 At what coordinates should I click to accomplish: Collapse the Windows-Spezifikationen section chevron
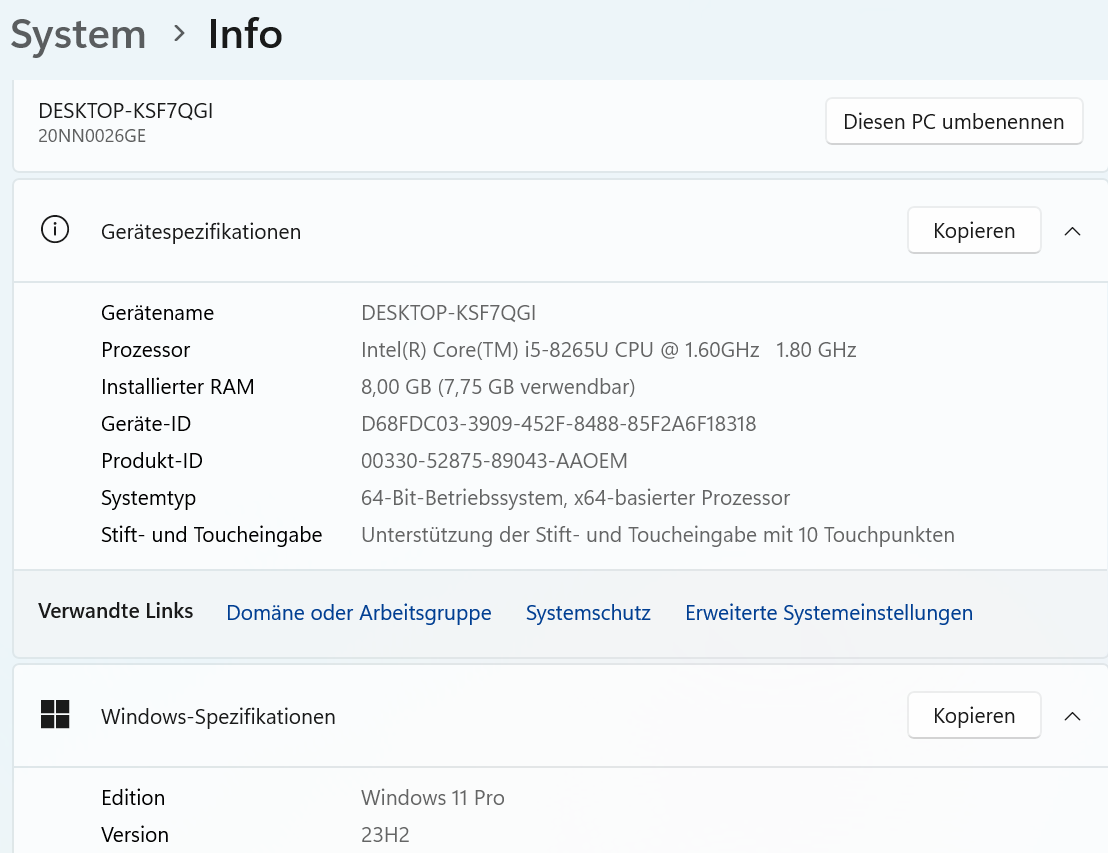pos(1072,716)
